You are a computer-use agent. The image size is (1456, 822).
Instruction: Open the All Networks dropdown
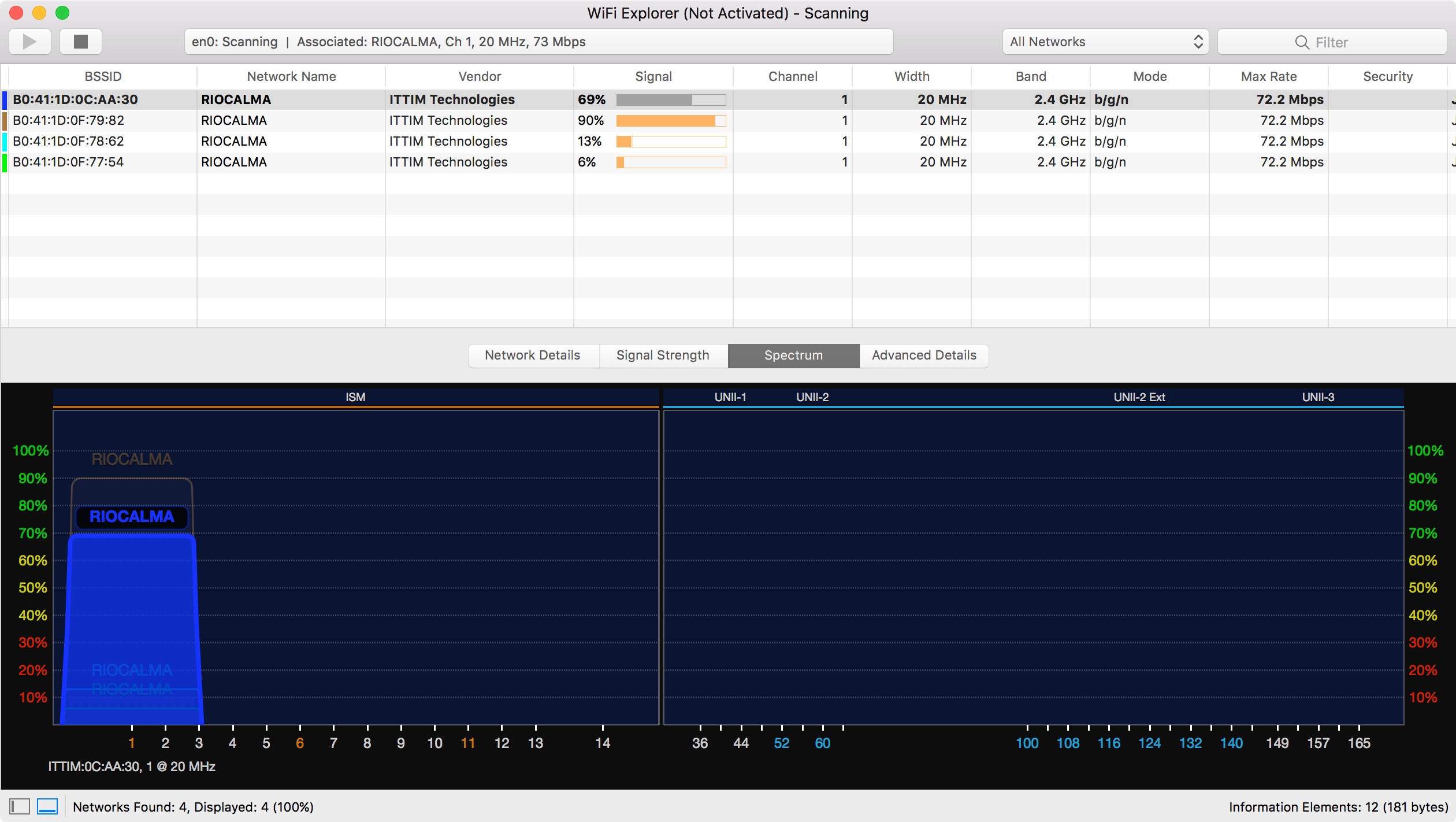pyautogui.click(x=1105, y=42)
